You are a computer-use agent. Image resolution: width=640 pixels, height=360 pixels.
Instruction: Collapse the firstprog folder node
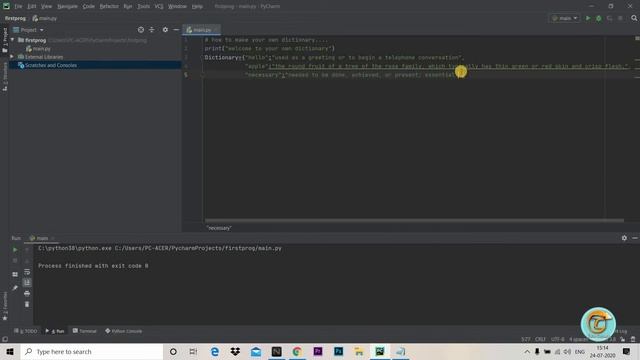13,40
